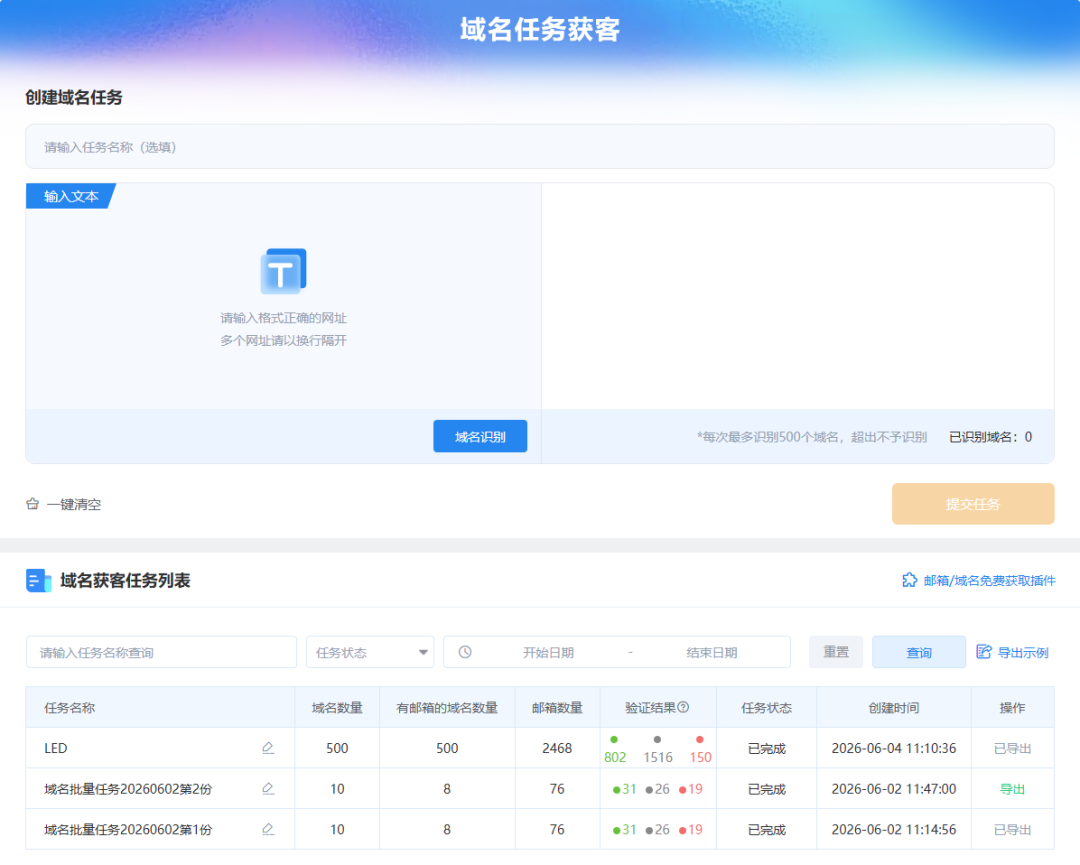Click the 任务名称 column header

tap(70, 707)
